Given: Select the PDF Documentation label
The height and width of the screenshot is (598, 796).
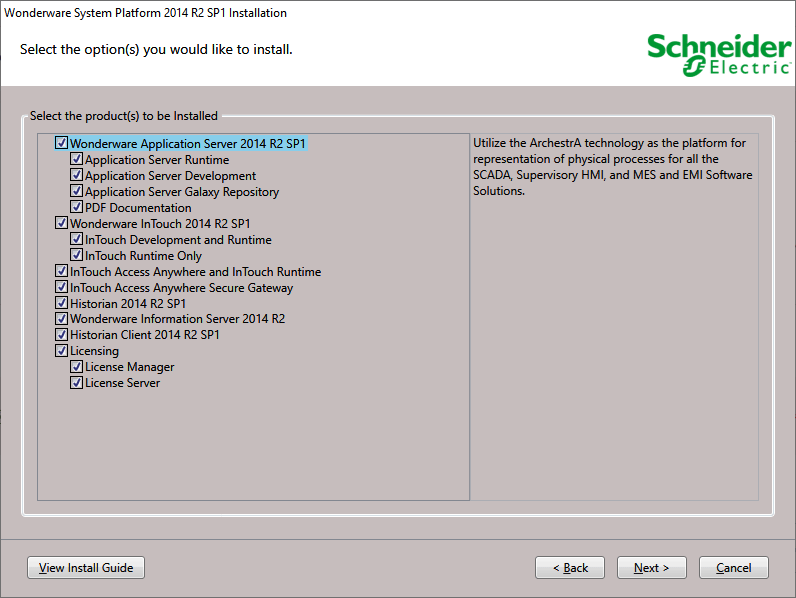Looking at the screenshot, I should point(138,208).
